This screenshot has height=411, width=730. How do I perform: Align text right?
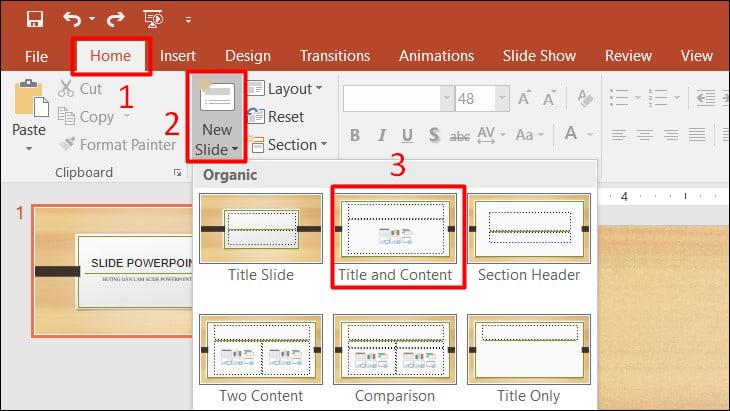[671, 135]
